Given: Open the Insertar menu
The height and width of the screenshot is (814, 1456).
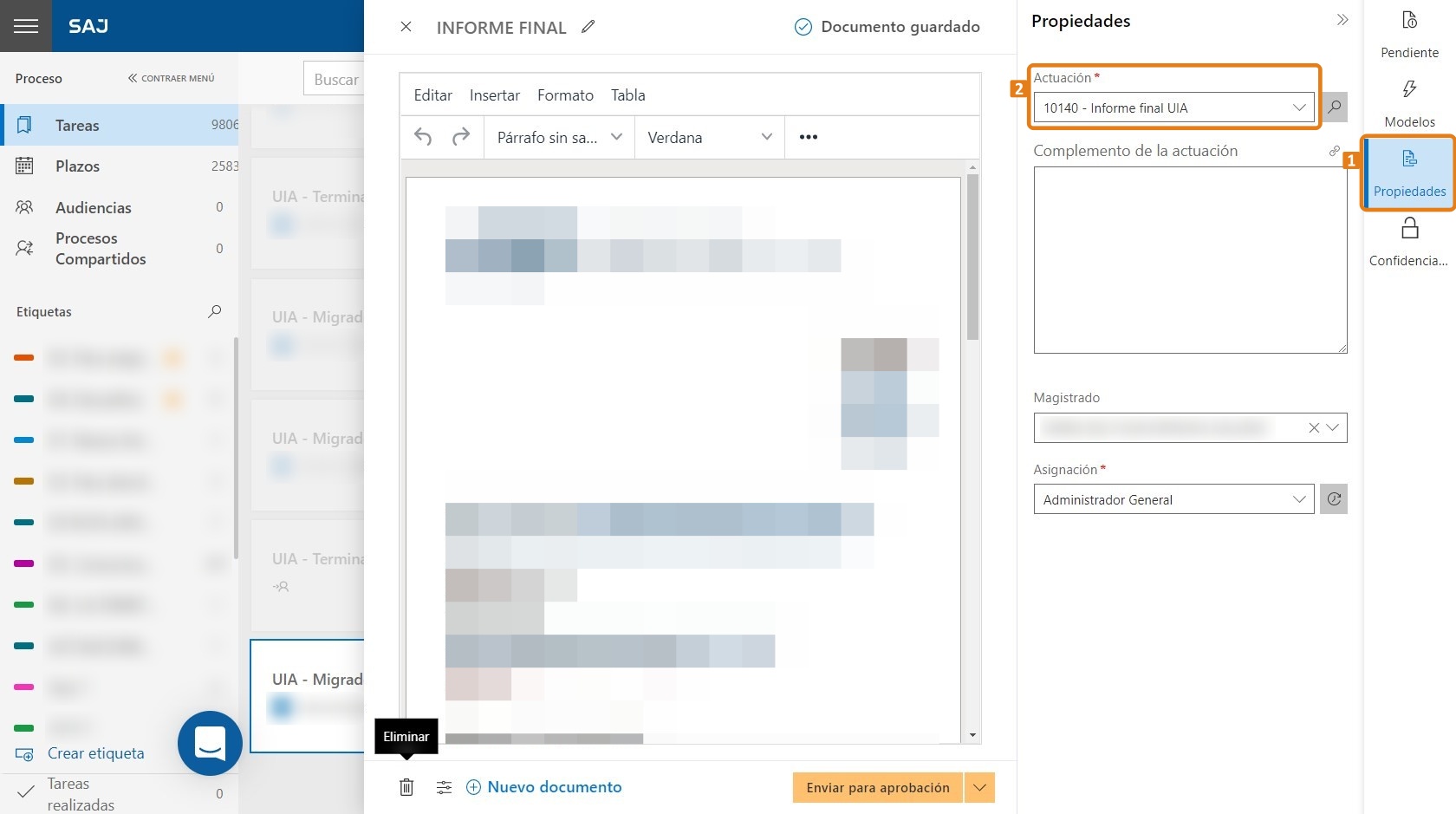Looking at the screenshot, I should pos(495,95).
